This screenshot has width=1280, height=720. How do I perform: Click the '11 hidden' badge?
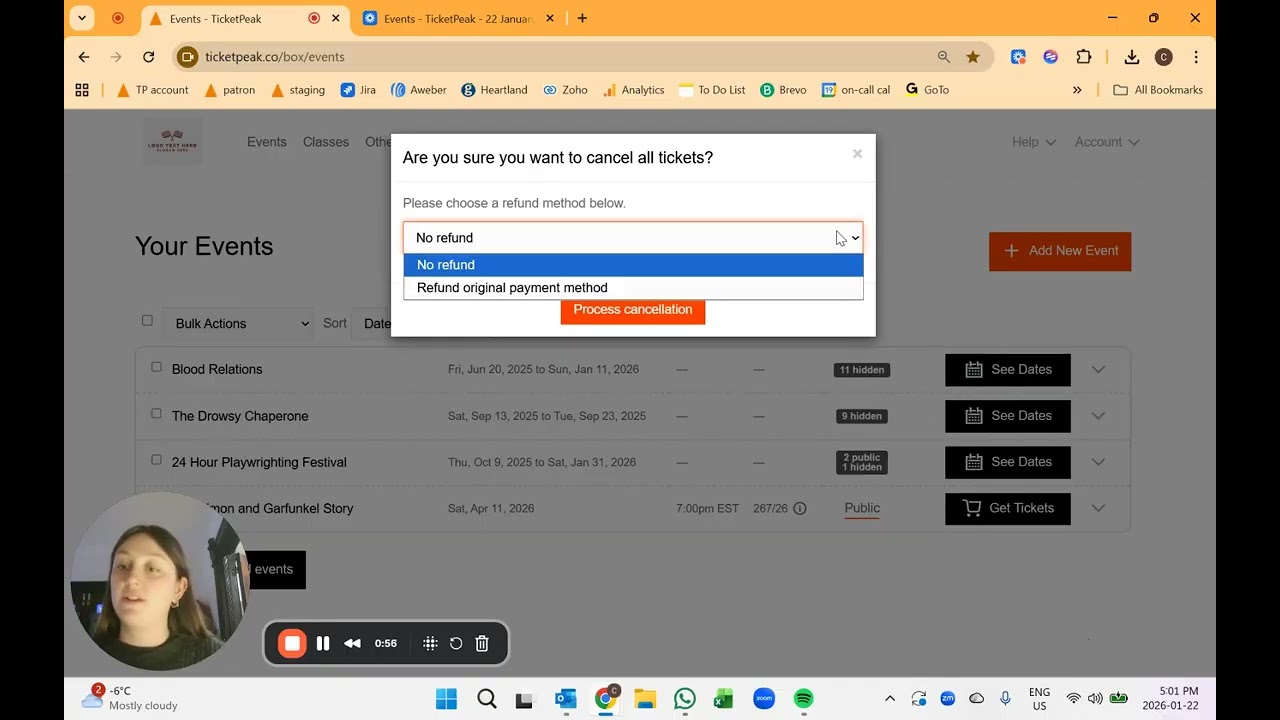[x=862, y=370]
